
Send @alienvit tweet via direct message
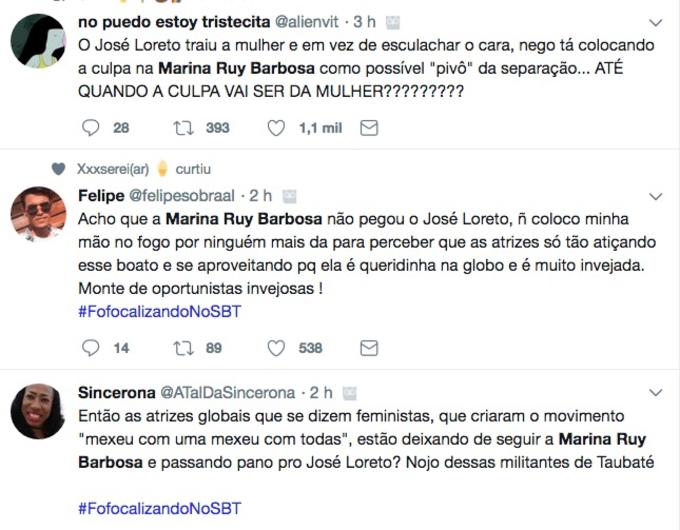(369, 128)
